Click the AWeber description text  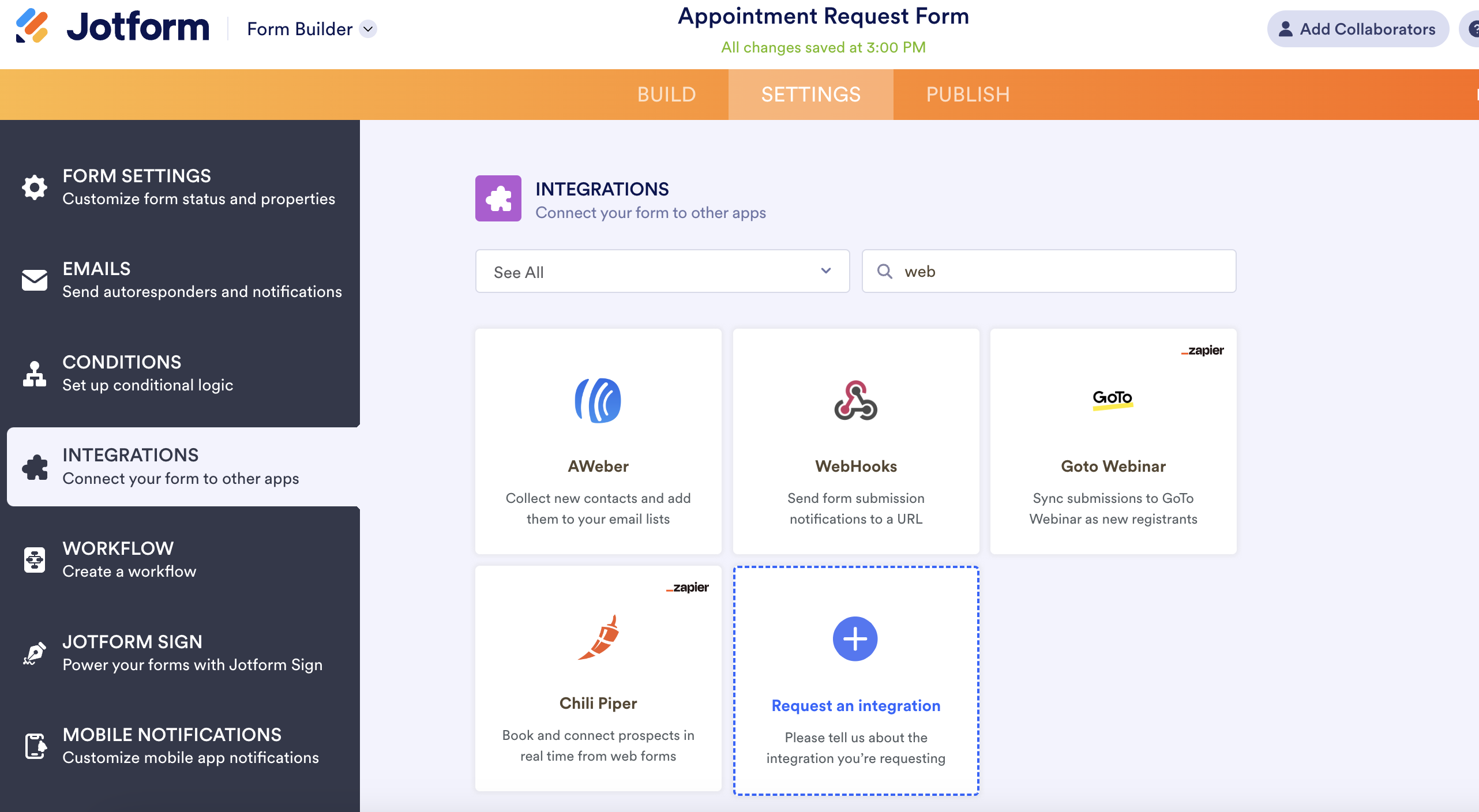point(598,509)
